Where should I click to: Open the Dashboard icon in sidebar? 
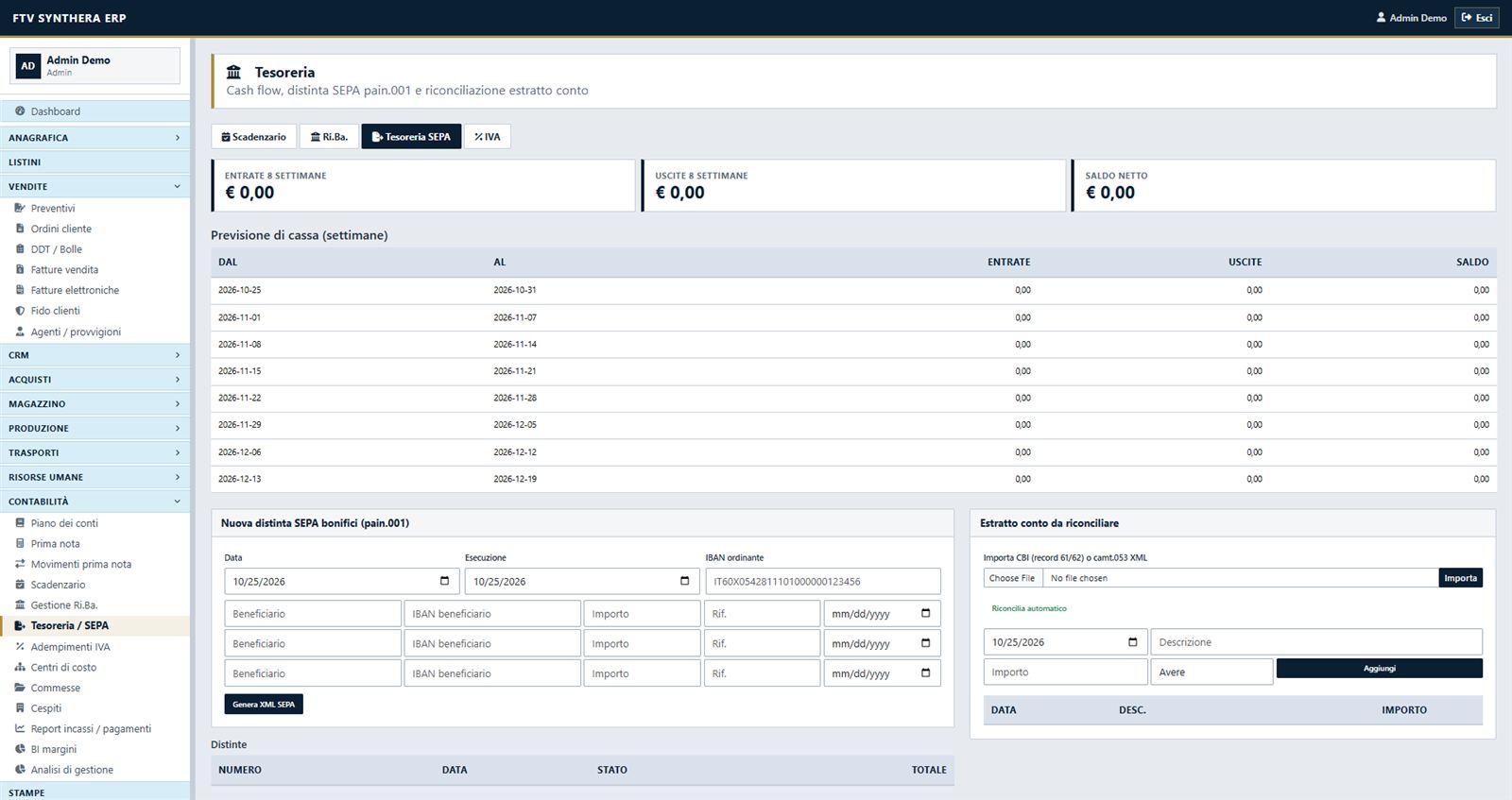point(20,111)
